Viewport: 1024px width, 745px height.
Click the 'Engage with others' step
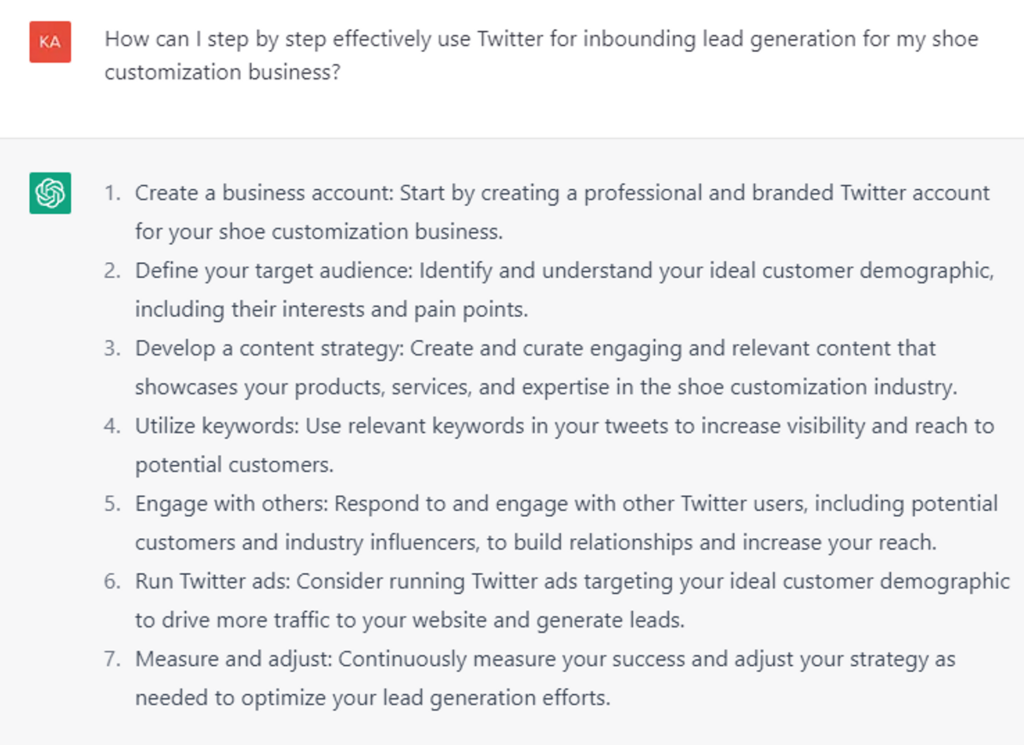tap(231, 504)
